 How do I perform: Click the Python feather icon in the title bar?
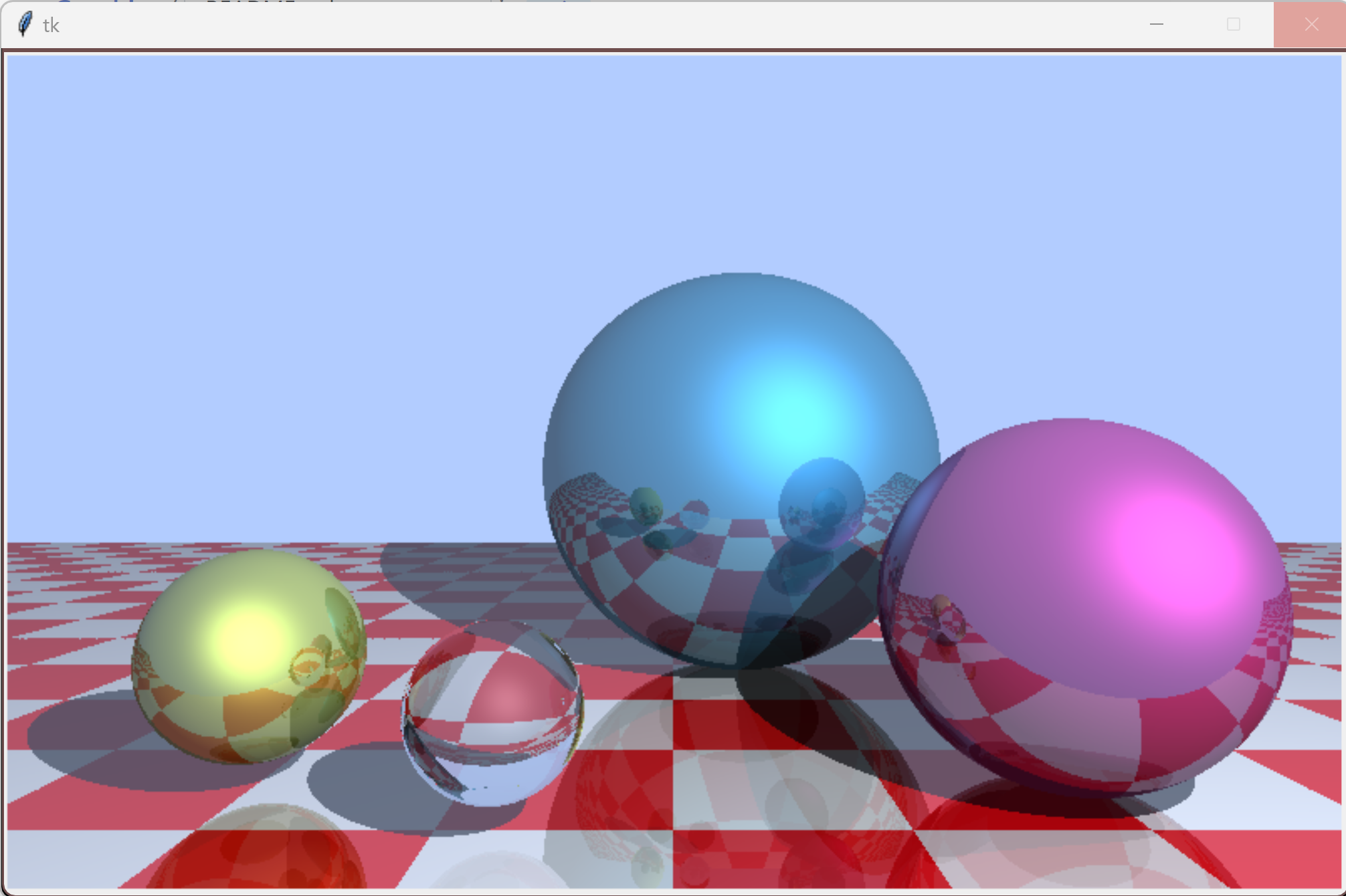tap(24, 25)
